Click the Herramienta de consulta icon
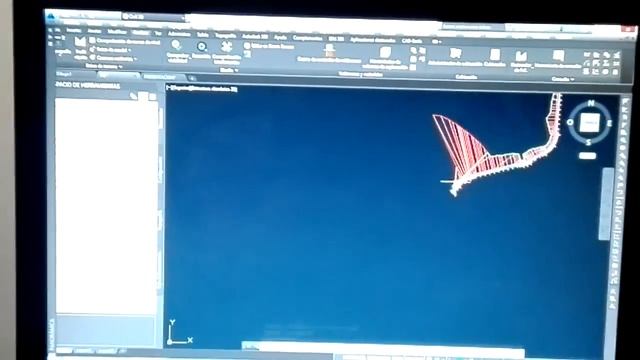This screenshot has width=640, height=360. point(558,56)
